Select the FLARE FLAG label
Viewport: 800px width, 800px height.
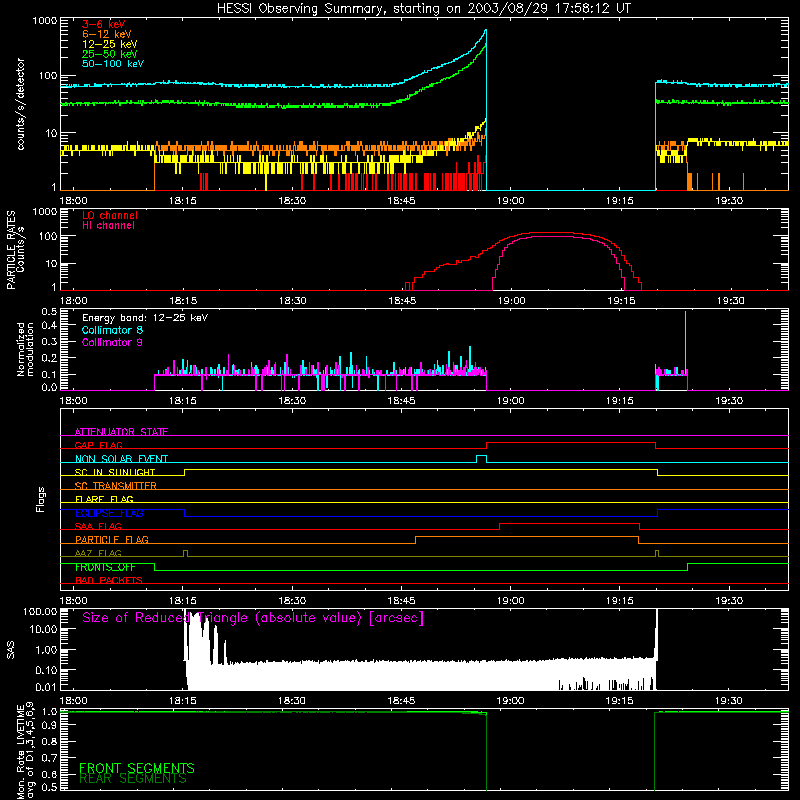pyautogui.click(x=104, y=499)
